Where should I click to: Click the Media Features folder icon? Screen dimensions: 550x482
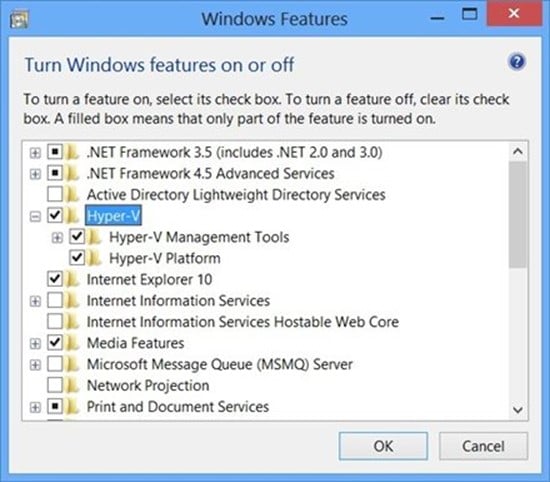(x=72, y=343)
